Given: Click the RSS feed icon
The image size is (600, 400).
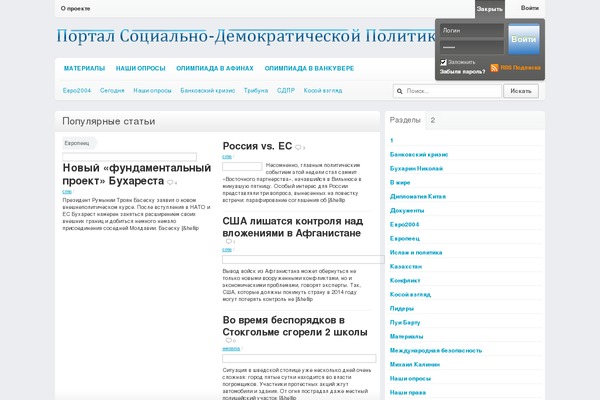Looking at the screenshot, I should (494, 68).
